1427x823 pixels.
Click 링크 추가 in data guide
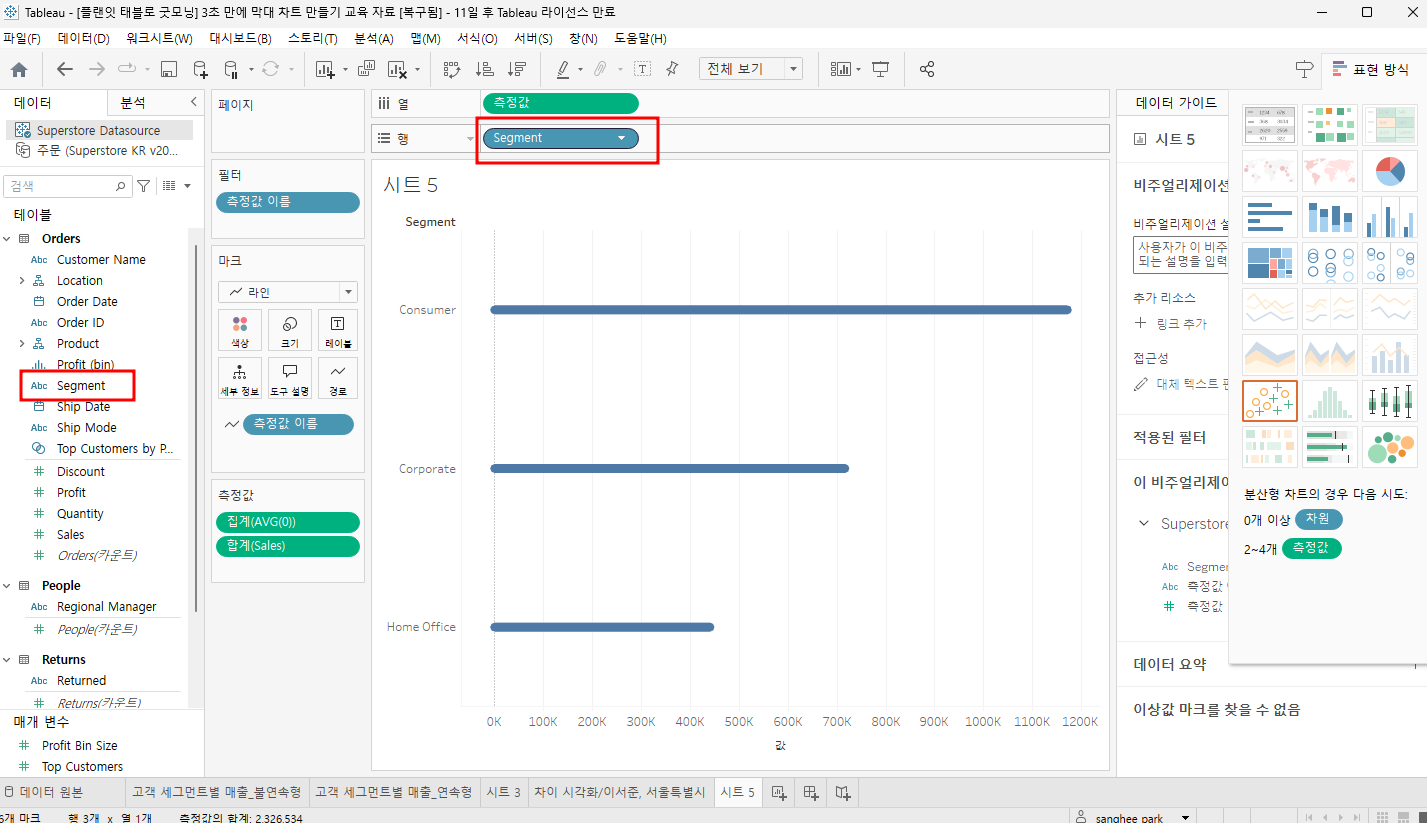coord(1170,324)
